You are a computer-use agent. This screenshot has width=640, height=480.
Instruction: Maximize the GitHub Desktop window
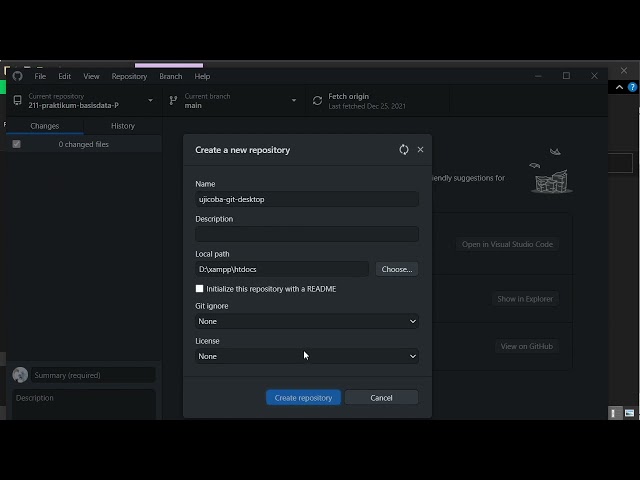click(566, 76)
